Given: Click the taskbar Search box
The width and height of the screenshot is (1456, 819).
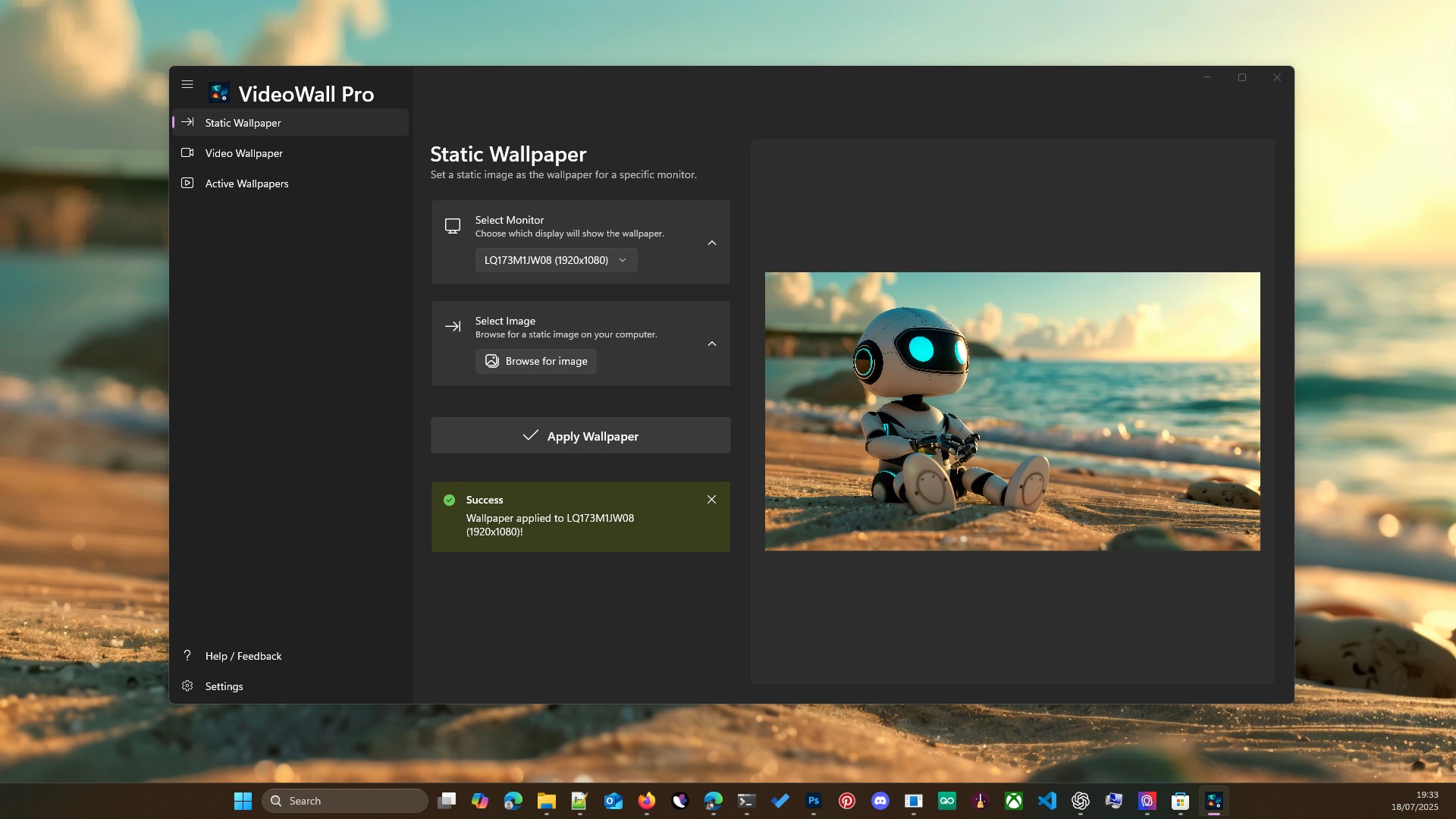Looking at the screenshot, I should [x=345, y=801].
